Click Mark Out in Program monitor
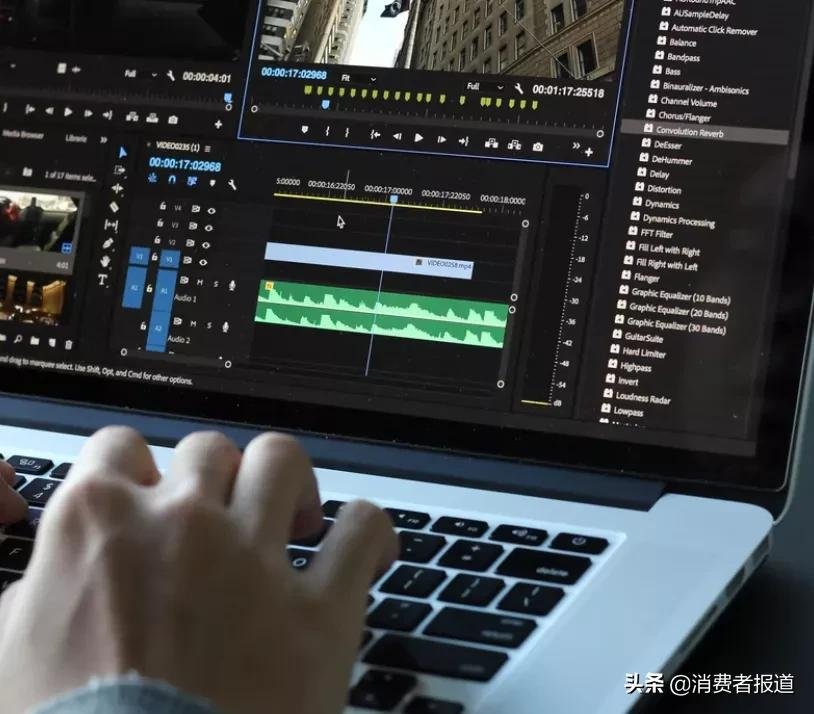Screen dimensions: 814x714 pos(347,133)
